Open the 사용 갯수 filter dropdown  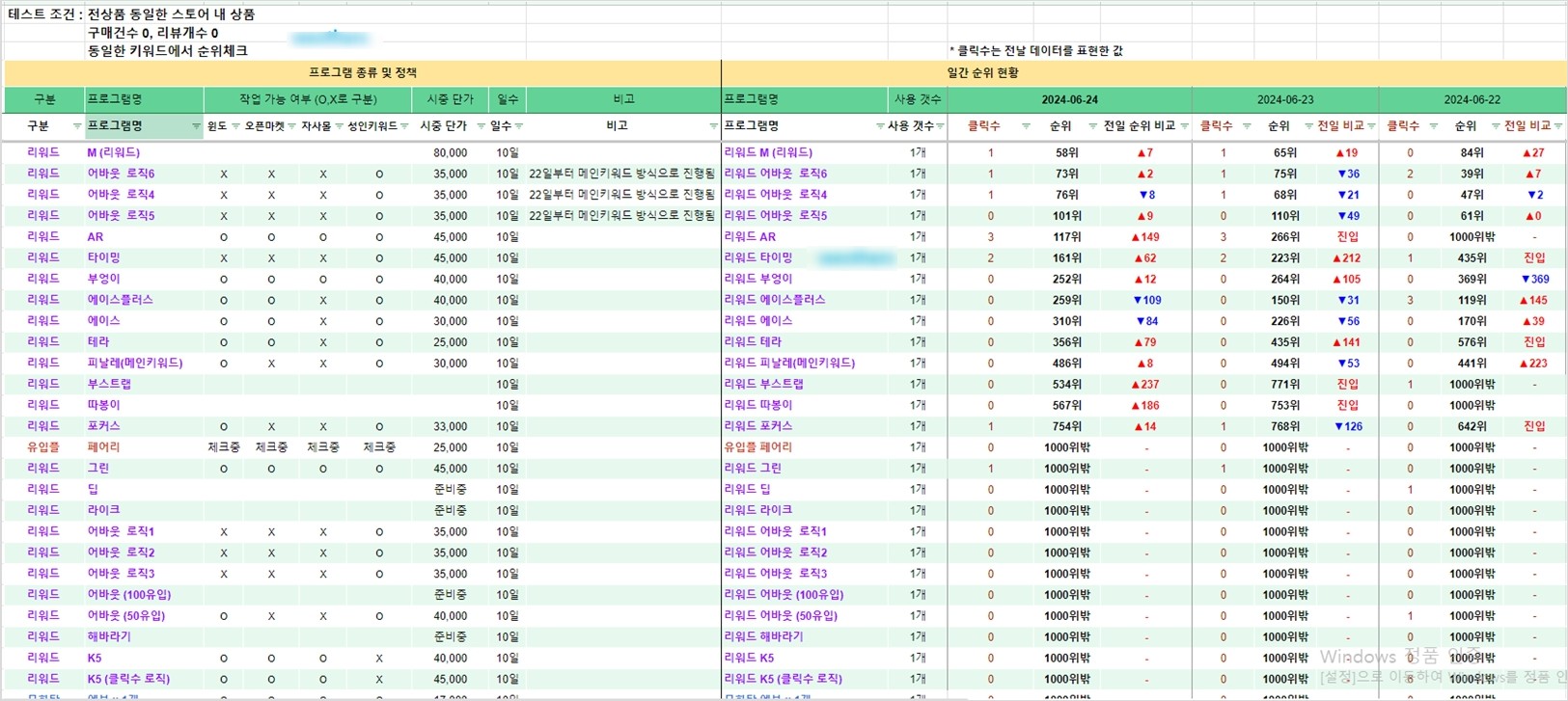coord(940,126)
